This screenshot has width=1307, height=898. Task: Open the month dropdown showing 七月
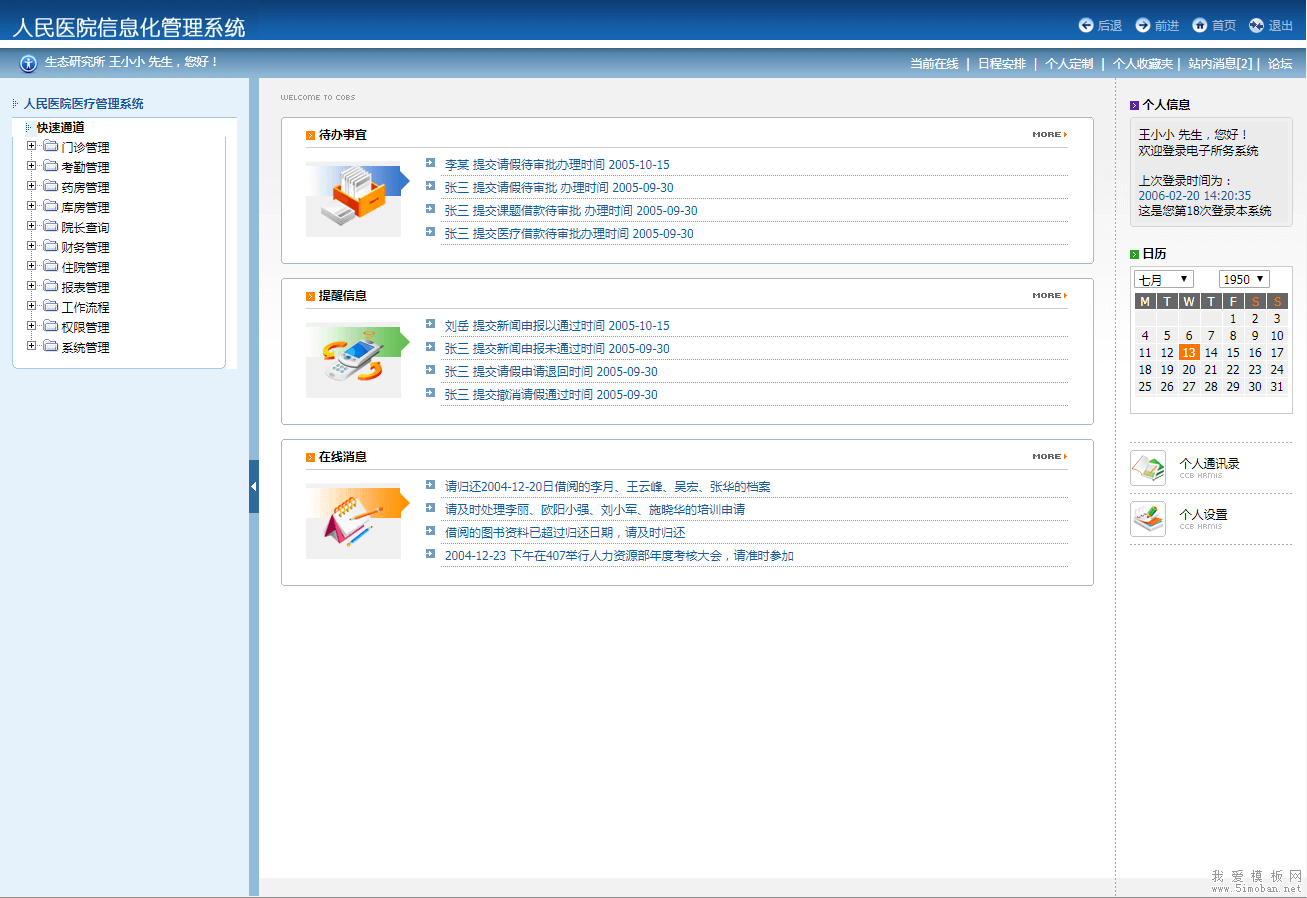[x=1164, y=279]
